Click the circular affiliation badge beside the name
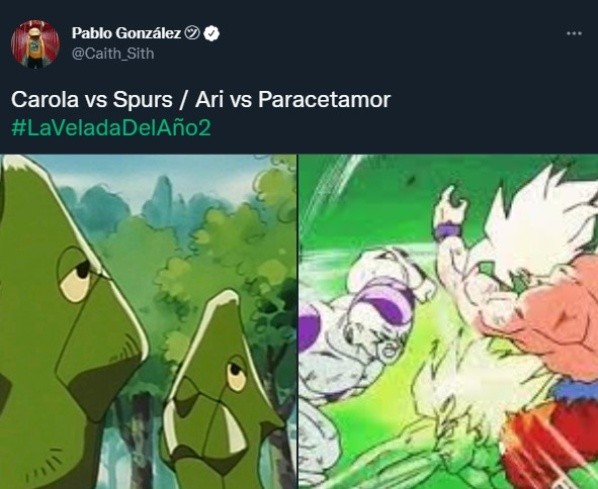The image size is (598, 489). tap(192, 34)
